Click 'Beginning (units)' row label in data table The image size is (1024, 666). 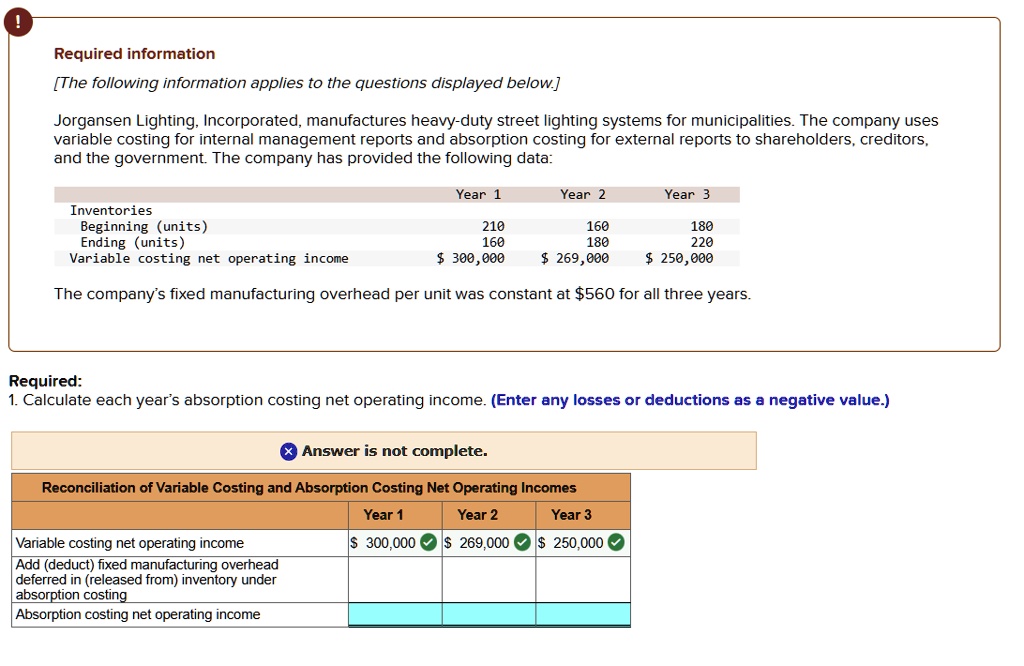[144, 227]
